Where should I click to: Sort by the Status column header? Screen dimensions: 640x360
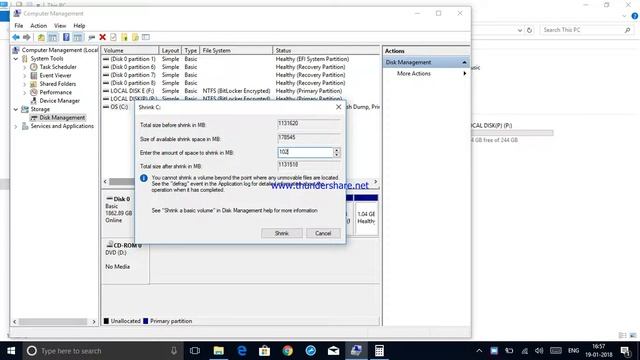pyautogui.click(x=326, y=50)
